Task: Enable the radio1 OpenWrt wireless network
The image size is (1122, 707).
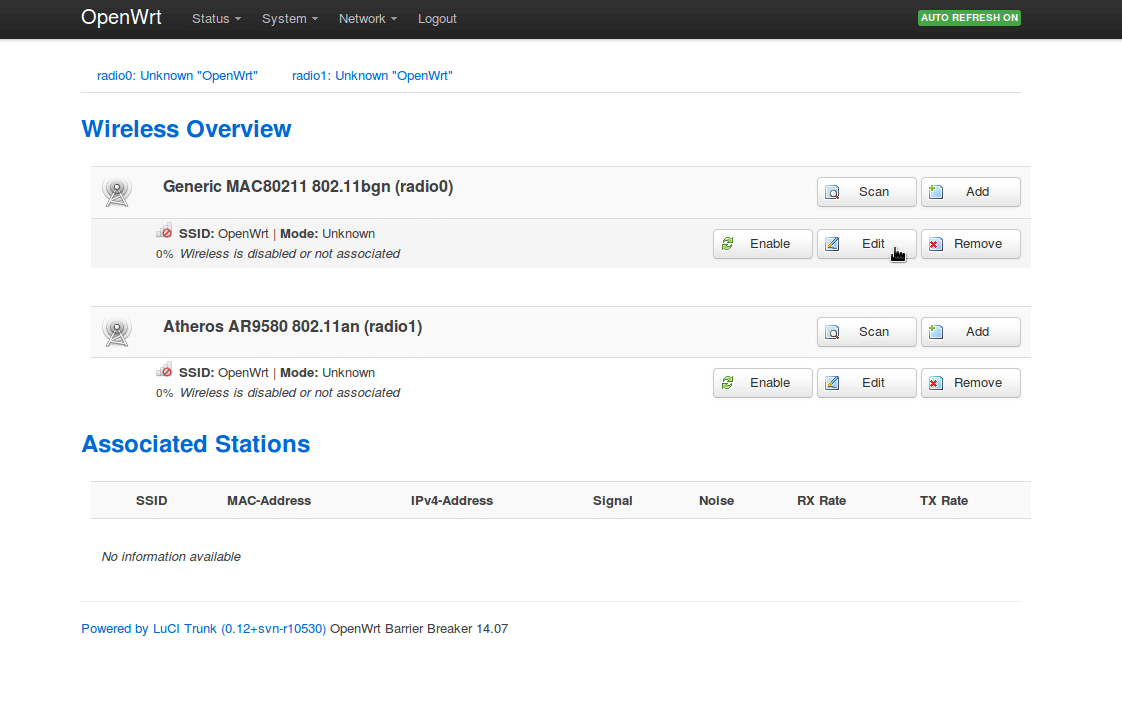Action: [x=762, y=383]
